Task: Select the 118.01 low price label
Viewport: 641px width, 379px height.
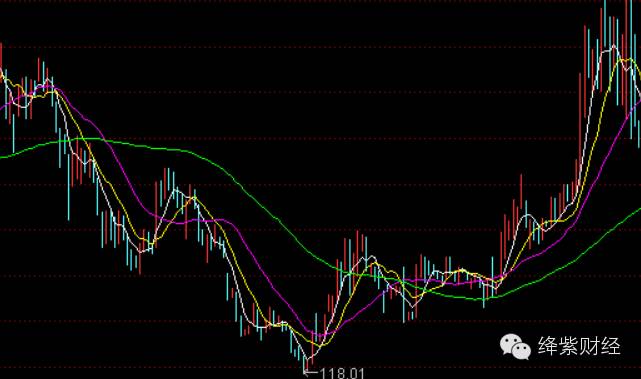Action: (x=342, y=373)
